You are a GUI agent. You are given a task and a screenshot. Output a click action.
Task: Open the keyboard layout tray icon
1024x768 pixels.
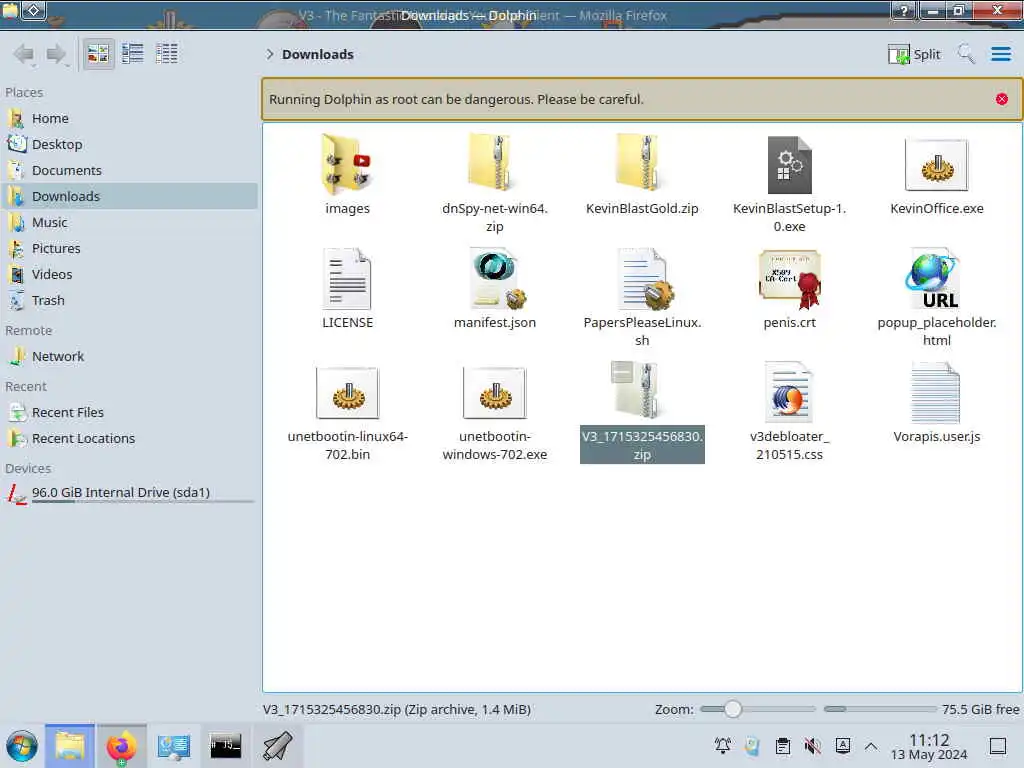click(x=842, y=746)
